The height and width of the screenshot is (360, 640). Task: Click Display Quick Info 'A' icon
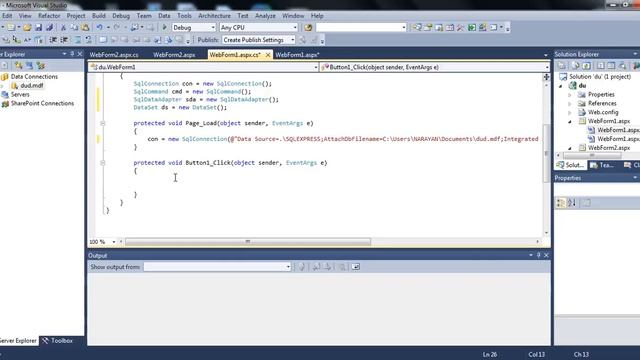pos(27,40)
